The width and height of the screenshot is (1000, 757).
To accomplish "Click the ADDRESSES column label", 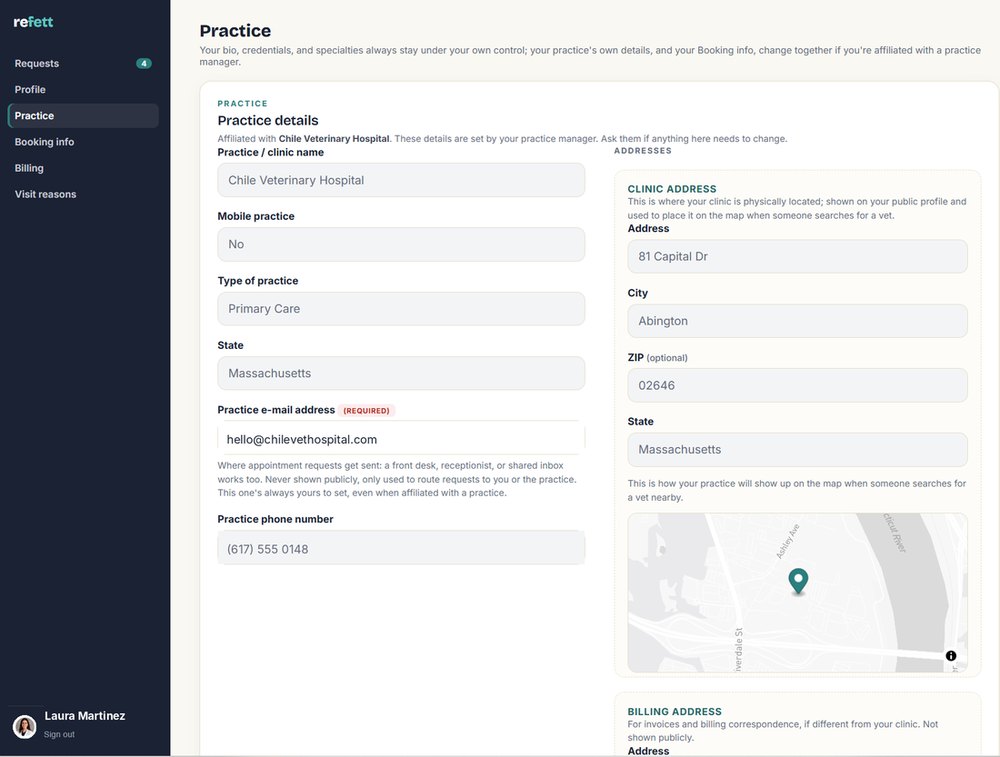I will point(643,151).
